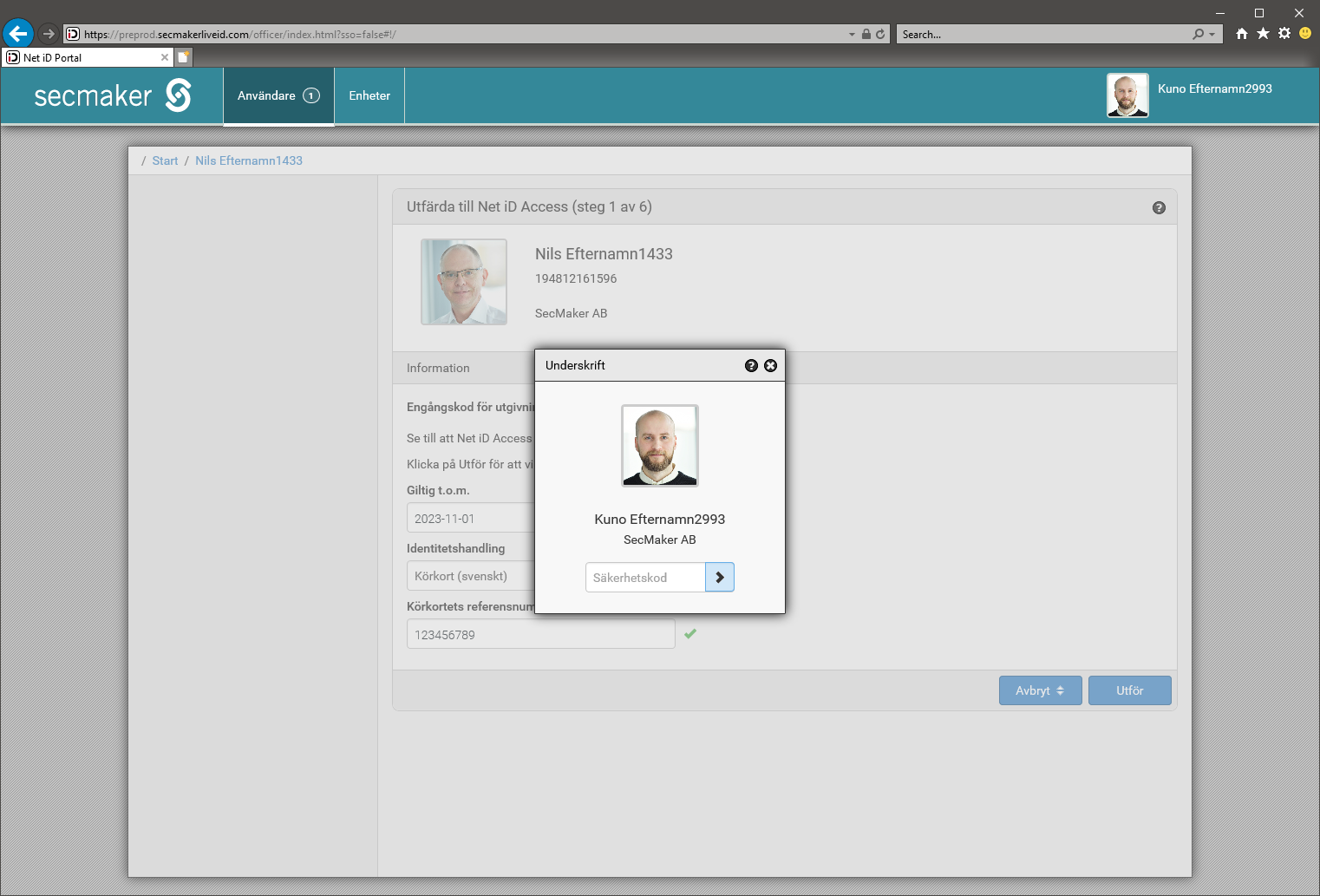Submit security code with arrow button
The height and width of the screenshot is (896, 1320).
click(720, 578)
